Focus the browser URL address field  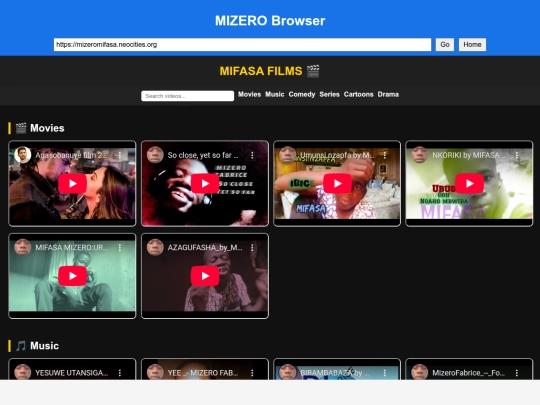coord(242,44)
